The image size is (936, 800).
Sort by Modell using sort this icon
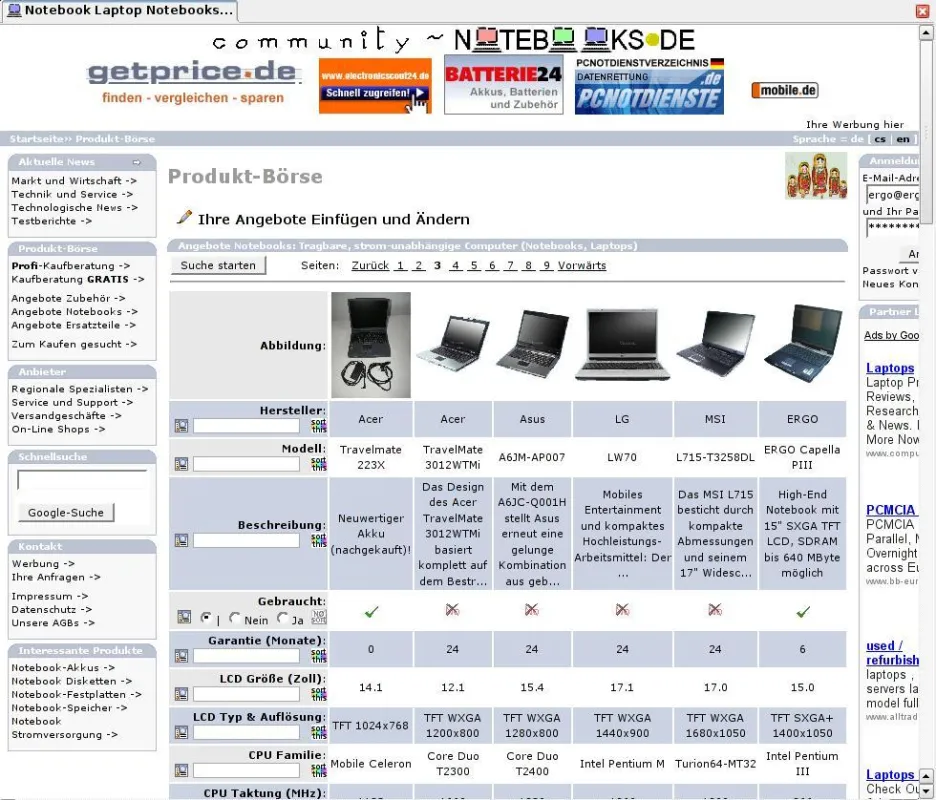319,464
